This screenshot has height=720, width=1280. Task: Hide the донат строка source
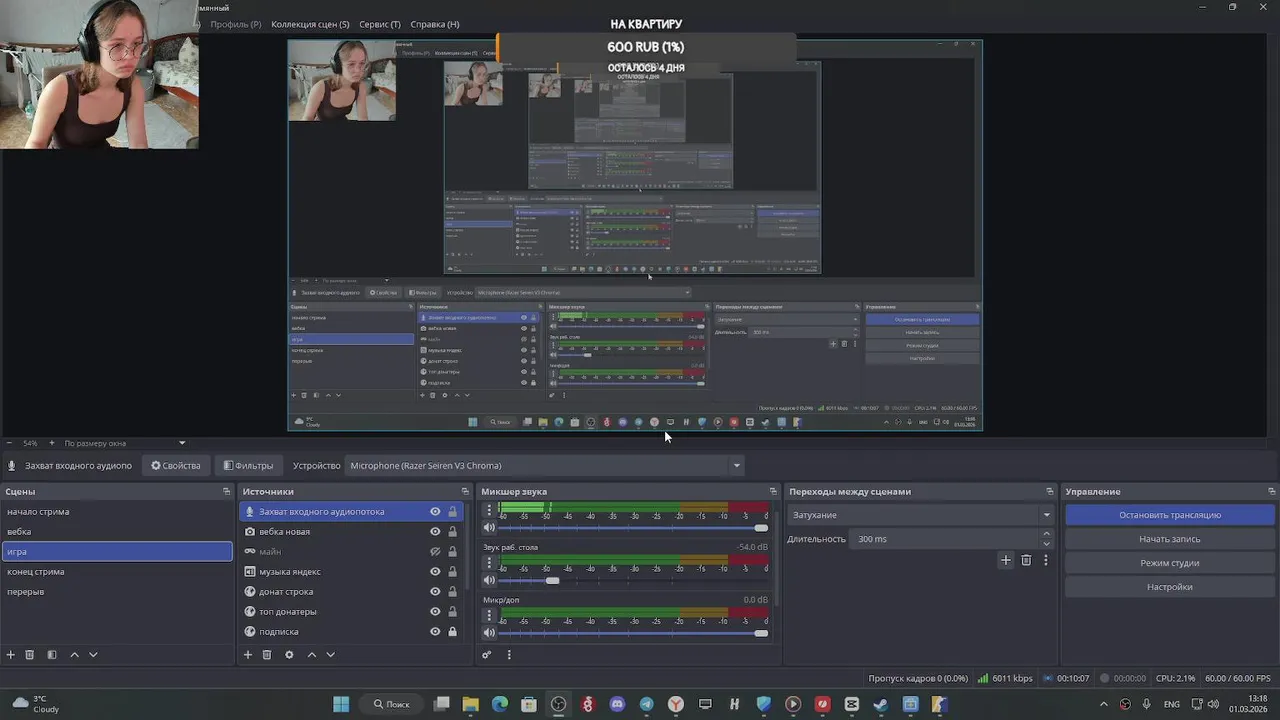click(435, 592)
